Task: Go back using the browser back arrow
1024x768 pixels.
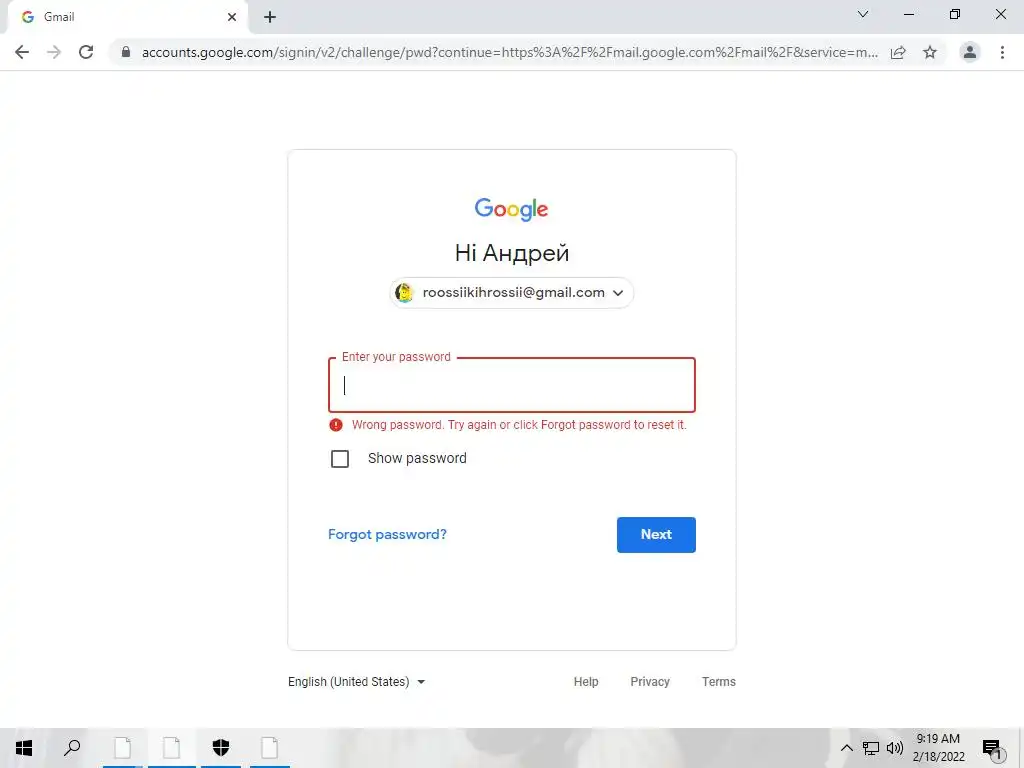Action: point(22,52)
